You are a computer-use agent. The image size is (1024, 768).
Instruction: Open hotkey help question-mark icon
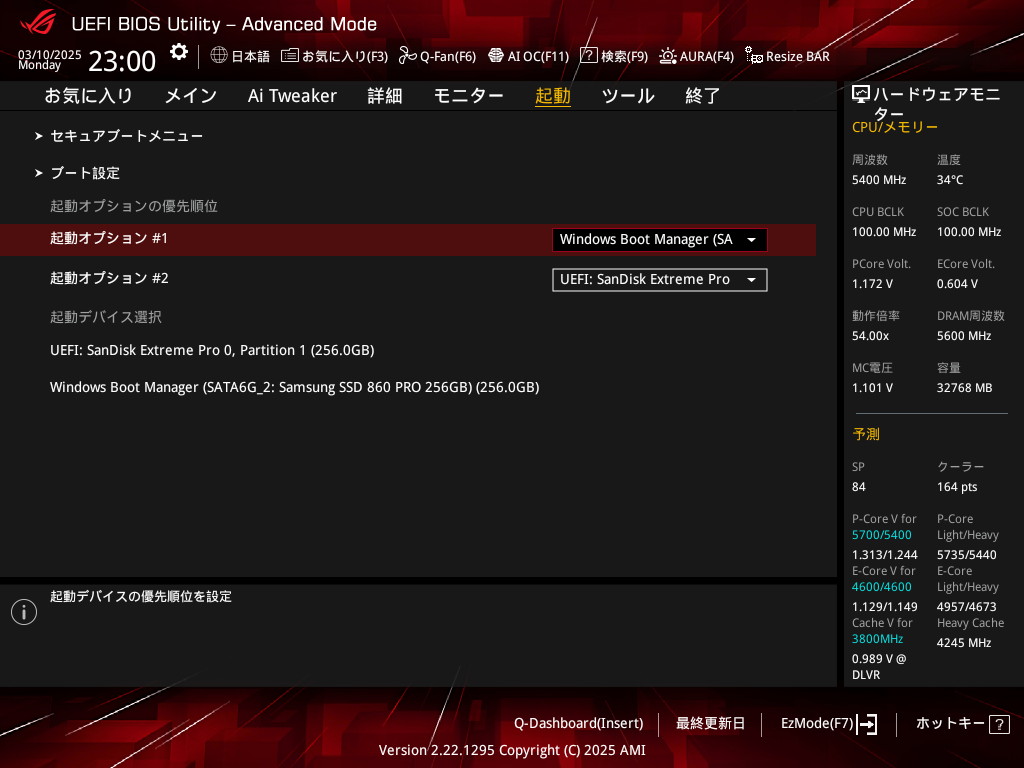(999, 724)
